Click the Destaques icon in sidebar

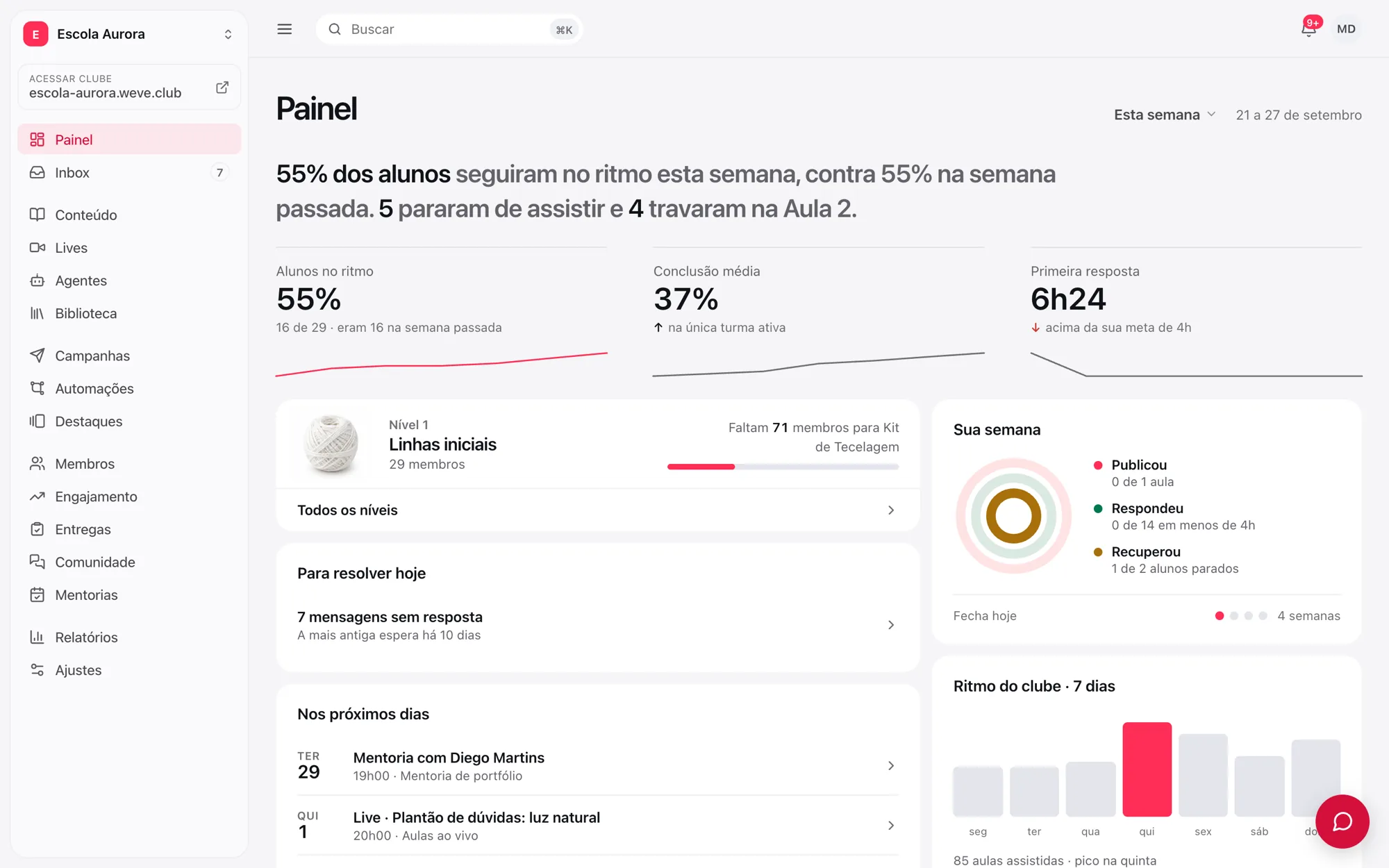tap(38, 421)
